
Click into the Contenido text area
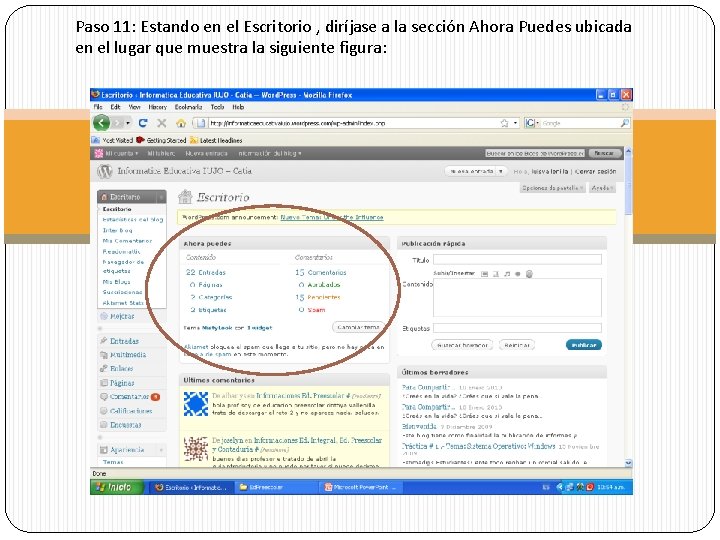[517, 297]
